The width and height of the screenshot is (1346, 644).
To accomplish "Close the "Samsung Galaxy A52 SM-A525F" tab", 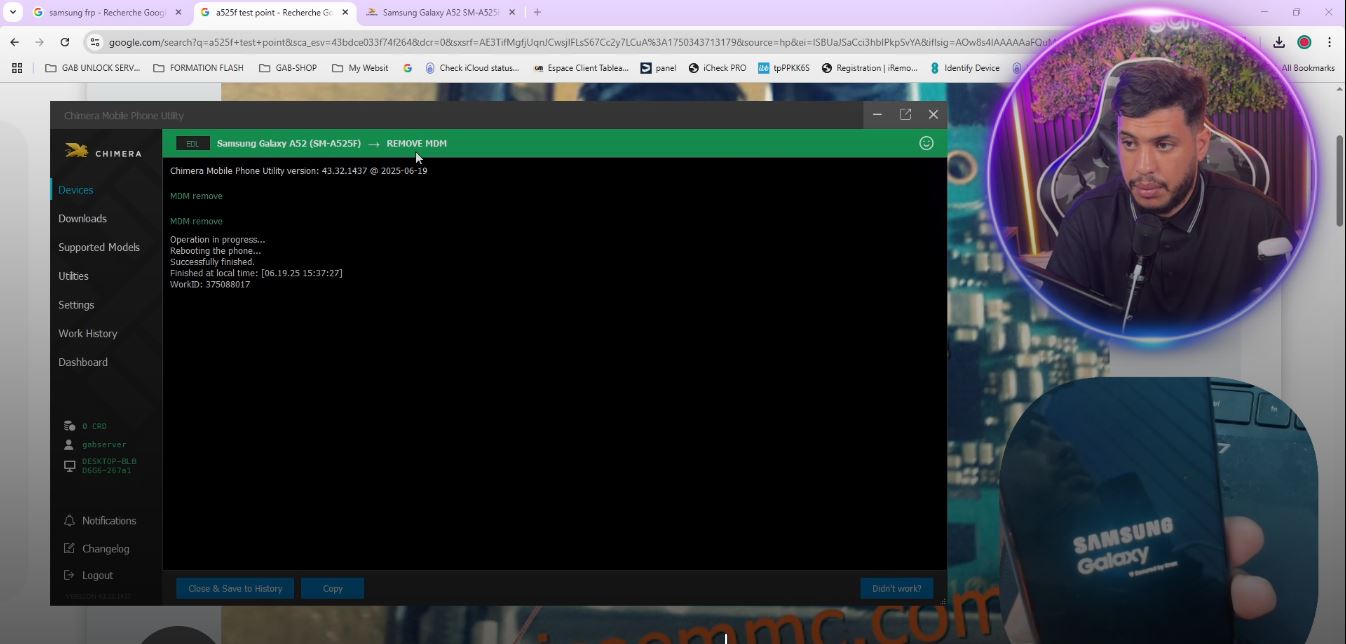I will pos(512,13).
